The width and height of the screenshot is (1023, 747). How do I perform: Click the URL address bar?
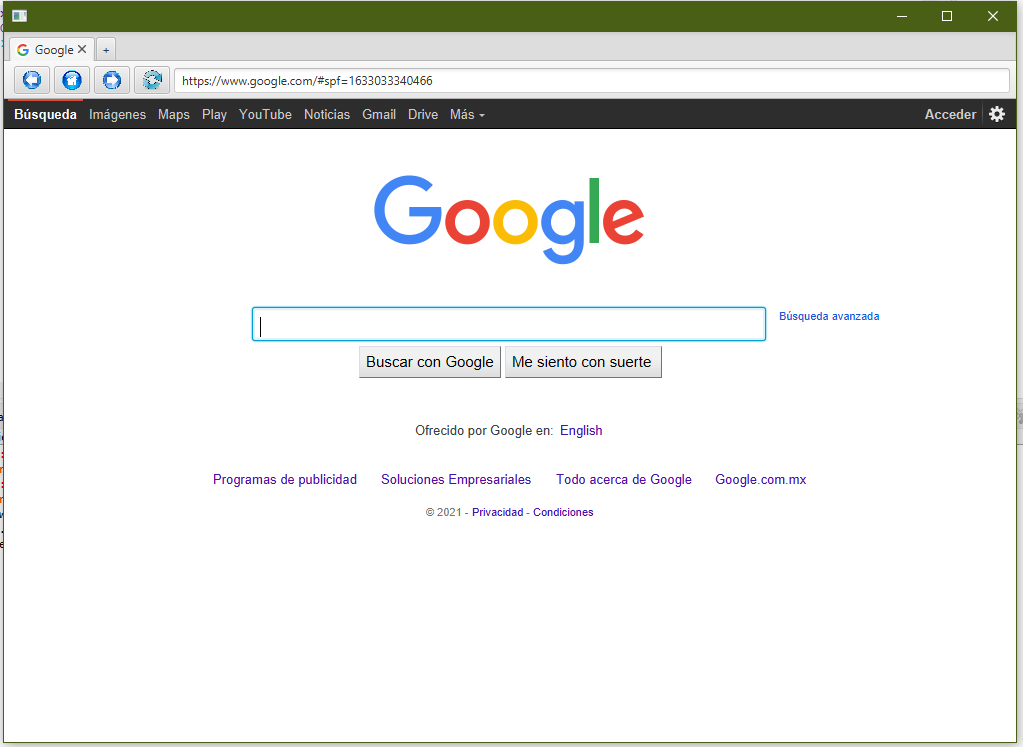tap(592, 81)
